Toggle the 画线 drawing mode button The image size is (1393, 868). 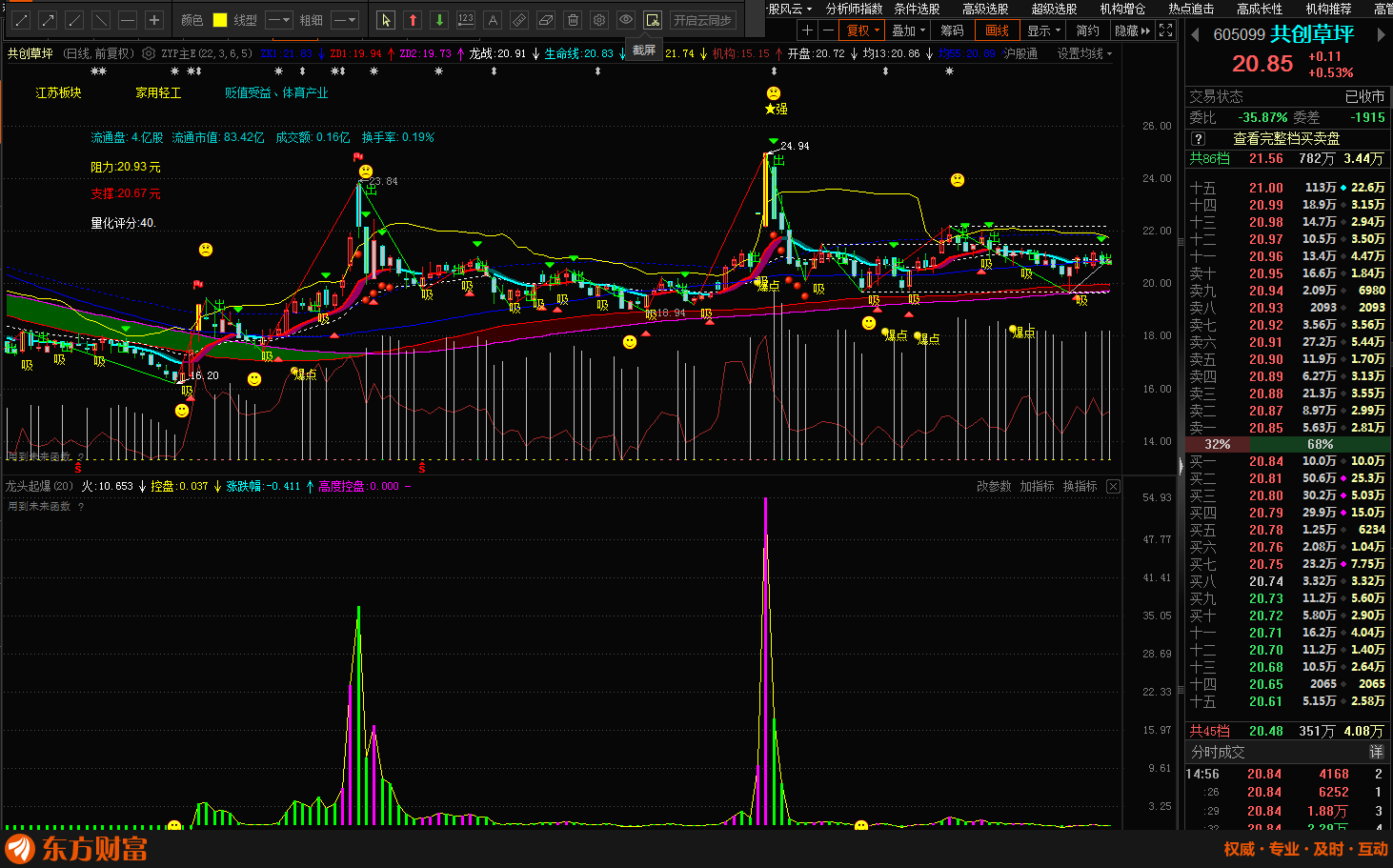tap(997, 30)
